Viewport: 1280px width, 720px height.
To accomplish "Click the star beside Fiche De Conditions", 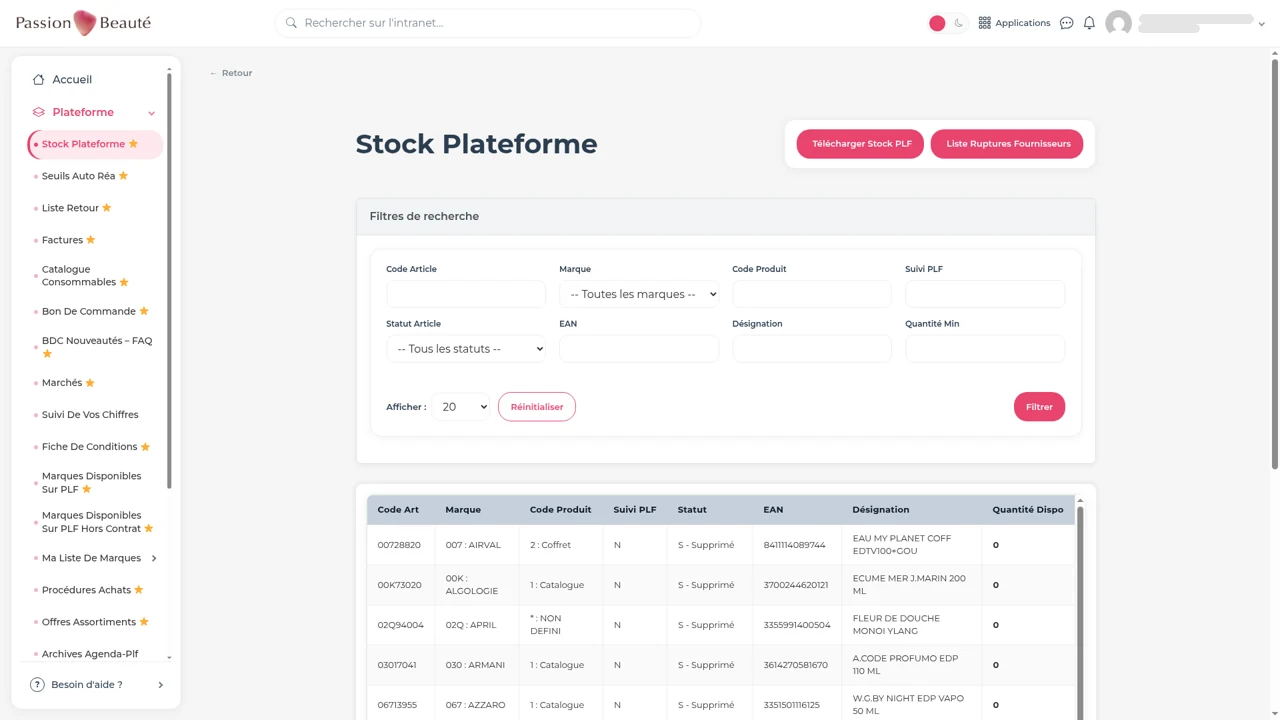I will 146,447.
